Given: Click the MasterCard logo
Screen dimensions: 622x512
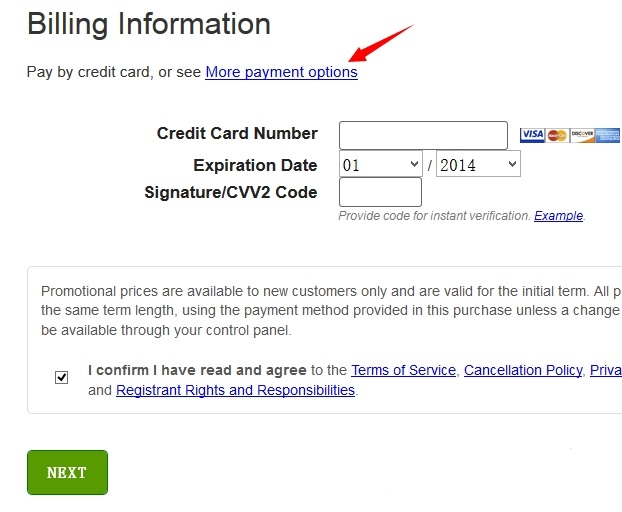Looking at the screenshot, I should click(557, 135).
